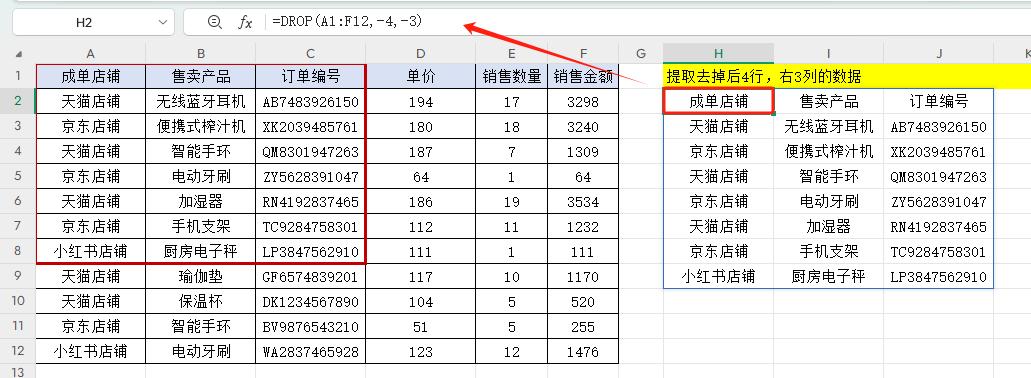Click cell C9 GF6574839201
Viewport: 1031px width, 378px height.
(x=310, y=276)
